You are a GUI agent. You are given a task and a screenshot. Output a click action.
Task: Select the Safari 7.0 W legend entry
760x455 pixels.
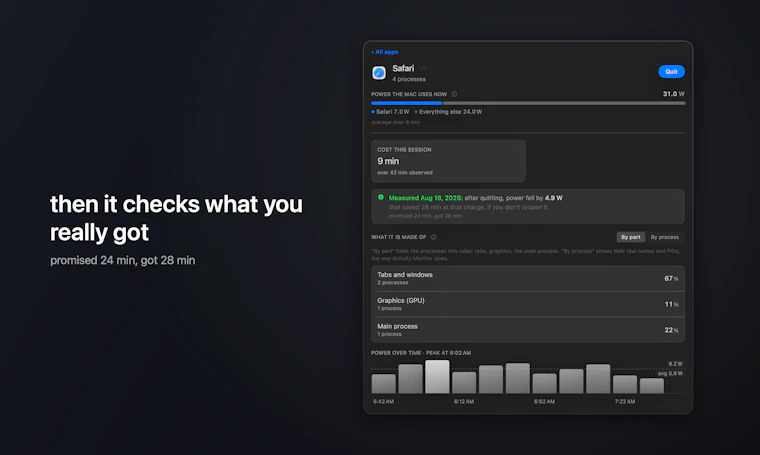pyautogui.click(x=390, y=111)
